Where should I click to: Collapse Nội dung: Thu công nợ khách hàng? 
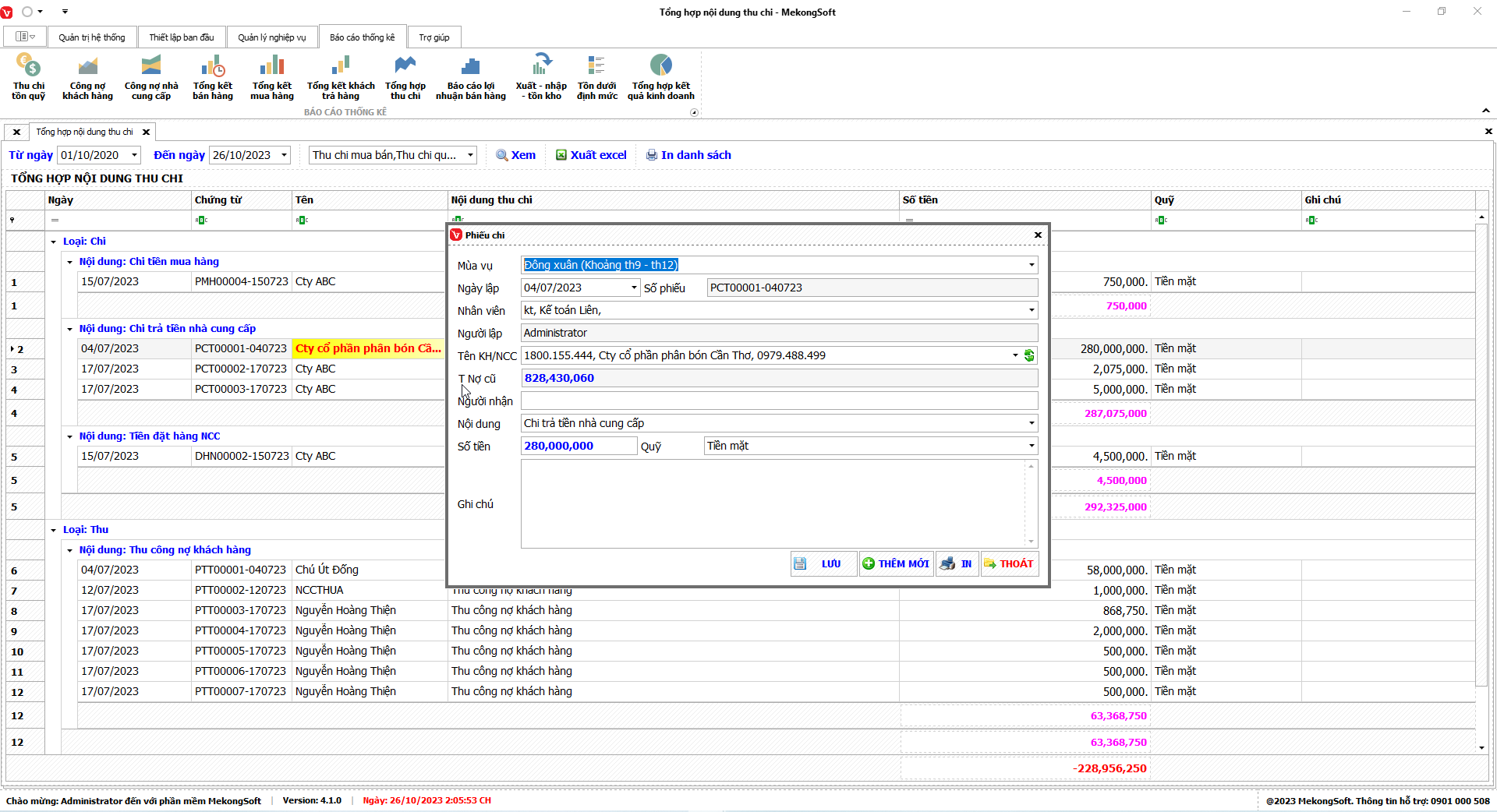point(70,550)
